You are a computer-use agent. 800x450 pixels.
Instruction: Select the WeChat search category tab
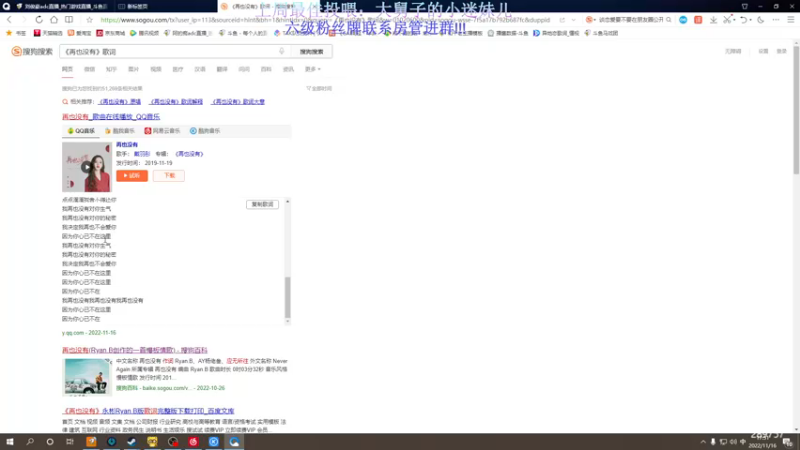[89, 69]
